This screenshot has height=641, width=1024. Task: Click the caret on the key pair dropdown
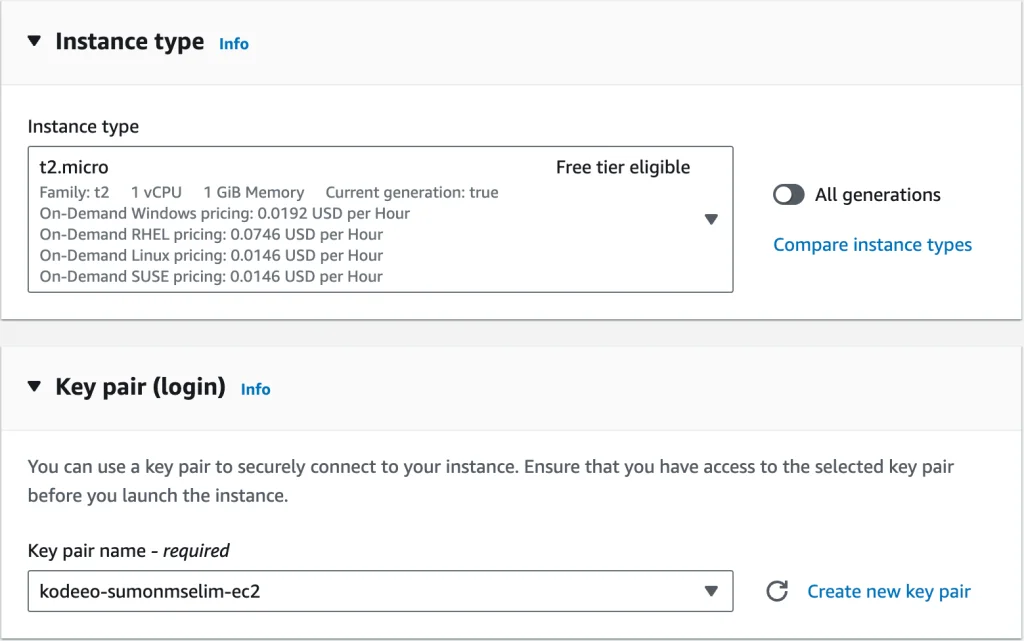711,591
